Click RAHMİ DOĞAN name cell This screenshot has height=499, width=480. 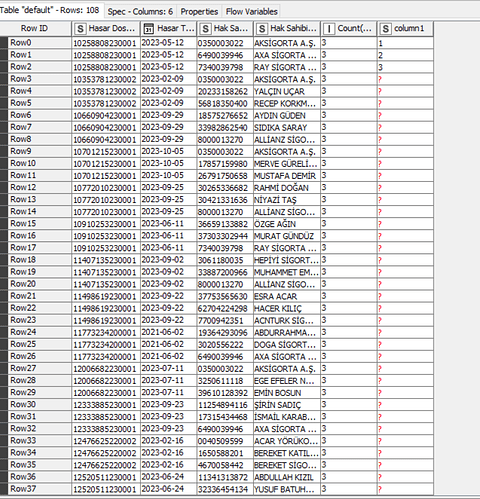tap(287, 188)
